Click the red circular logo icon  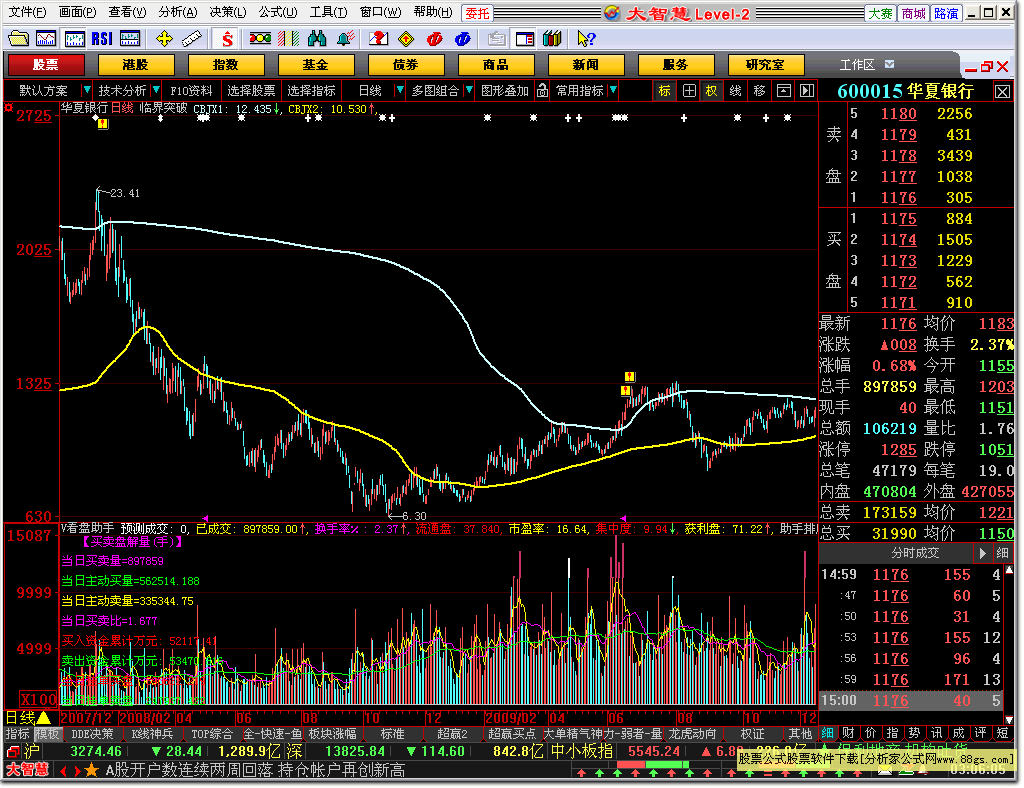434,39
